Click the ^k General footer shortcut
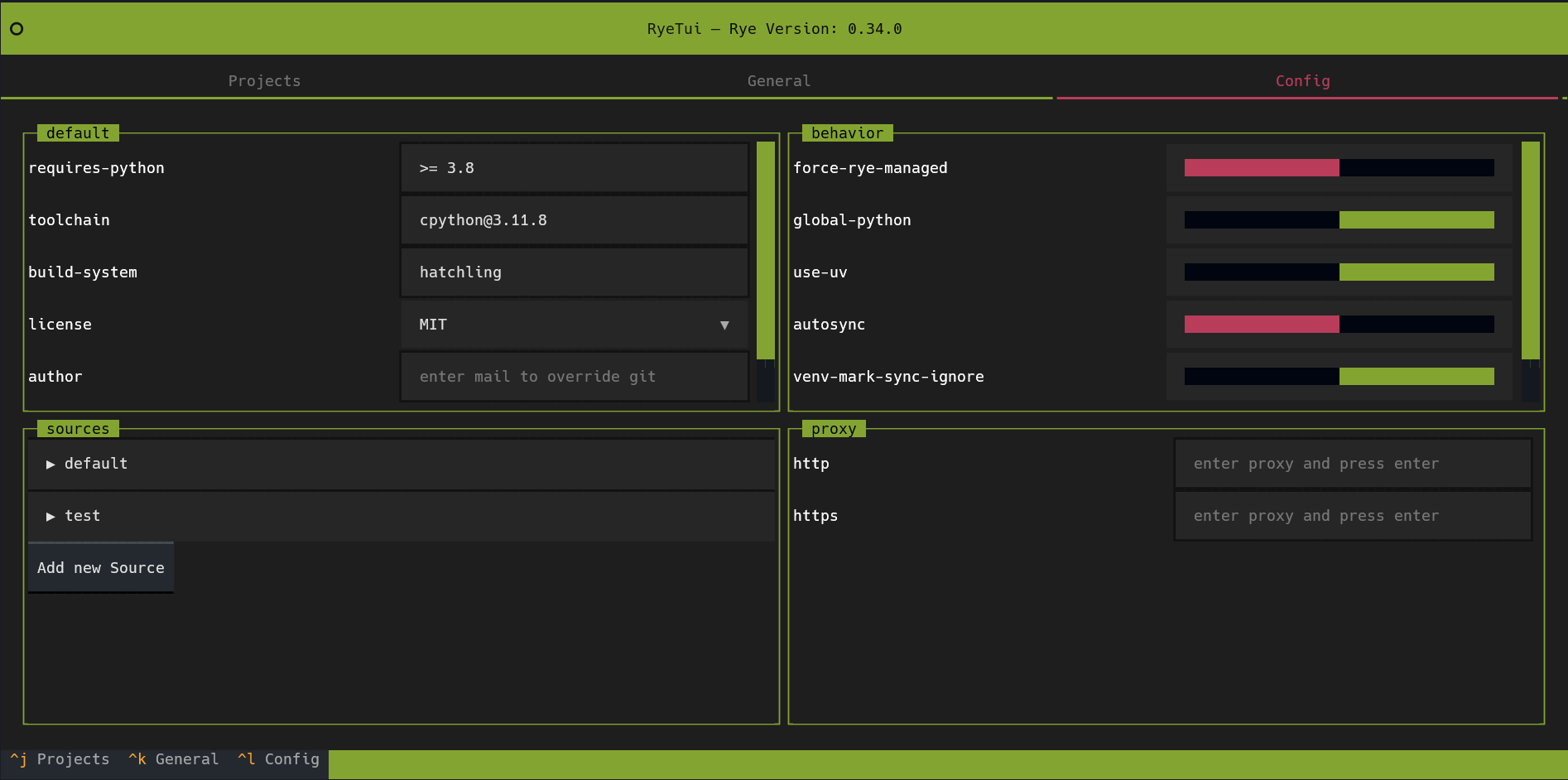The width and height of the screenshot is (1568, 780). point(174,759)
